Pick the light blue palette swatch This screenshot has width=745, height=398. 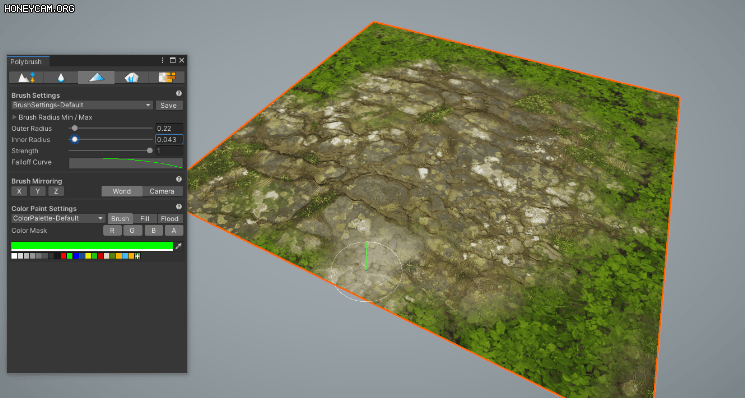click(125, 256)
